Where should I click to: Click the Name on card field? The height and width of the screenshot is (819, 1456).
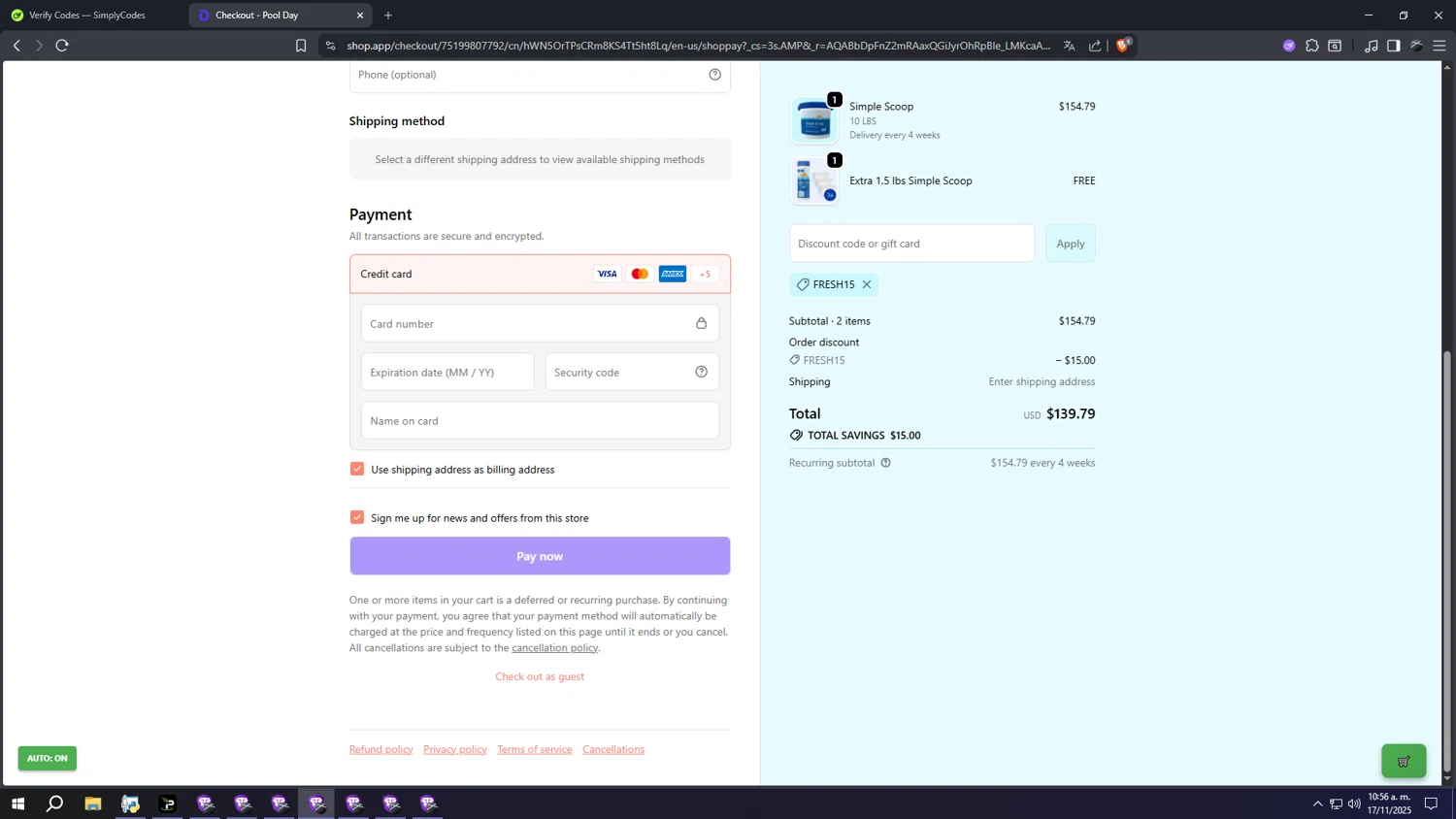click(x=540, y=420)
